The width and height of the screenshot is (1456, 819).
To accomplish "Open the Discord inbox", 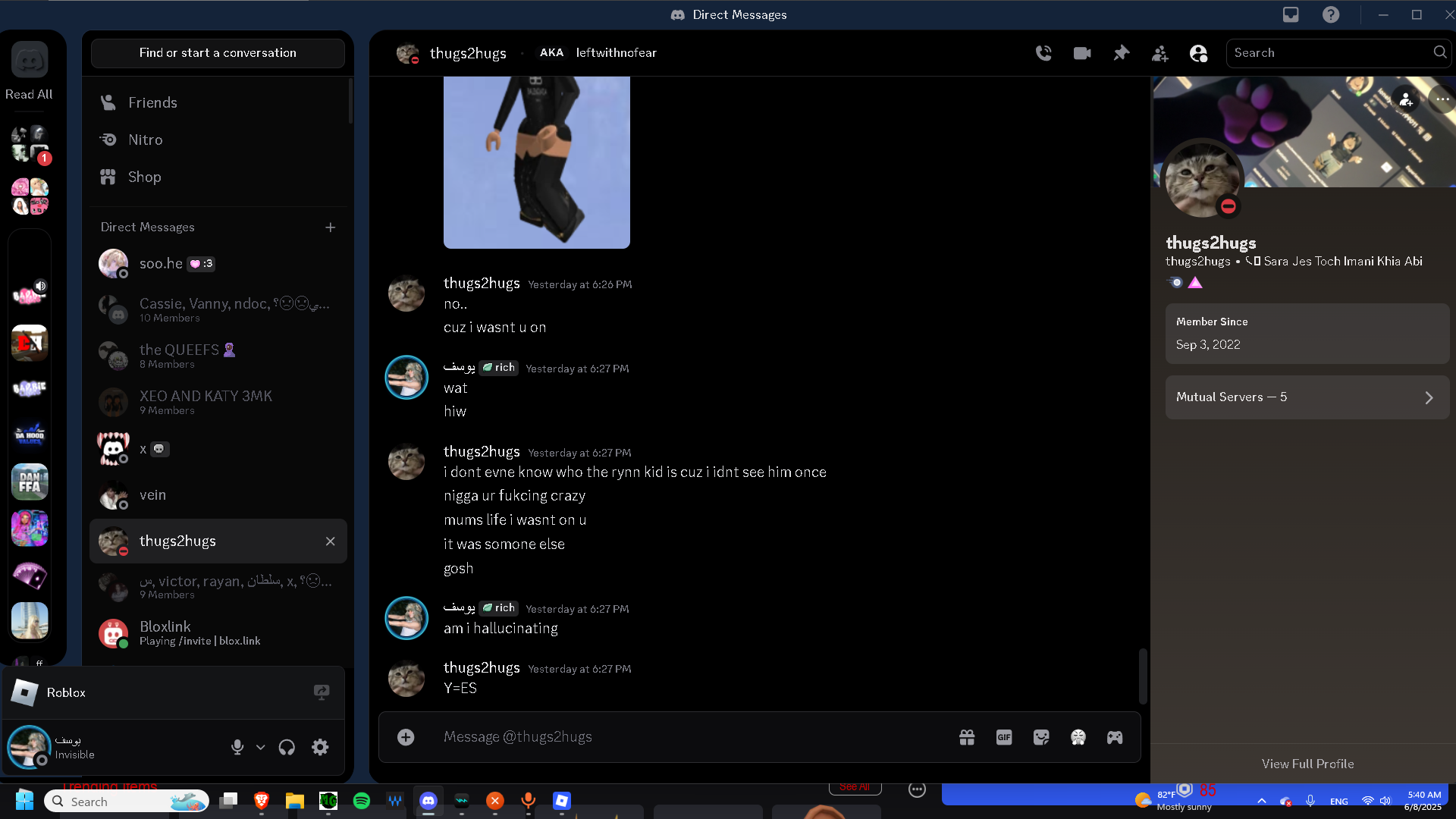I will coord(1291,14).
